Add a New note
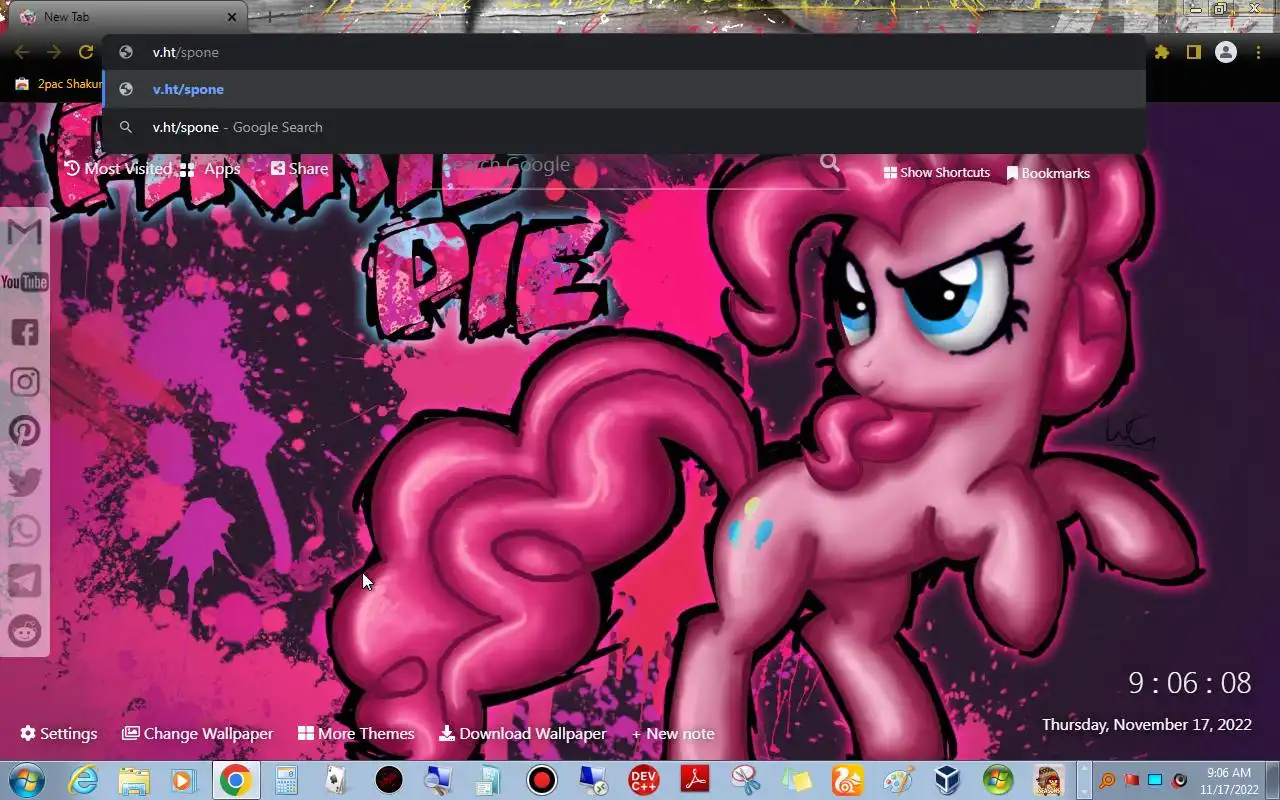The width and height of the screenshot is (1280, 800). pyautogui.click(x=673, y=733)
